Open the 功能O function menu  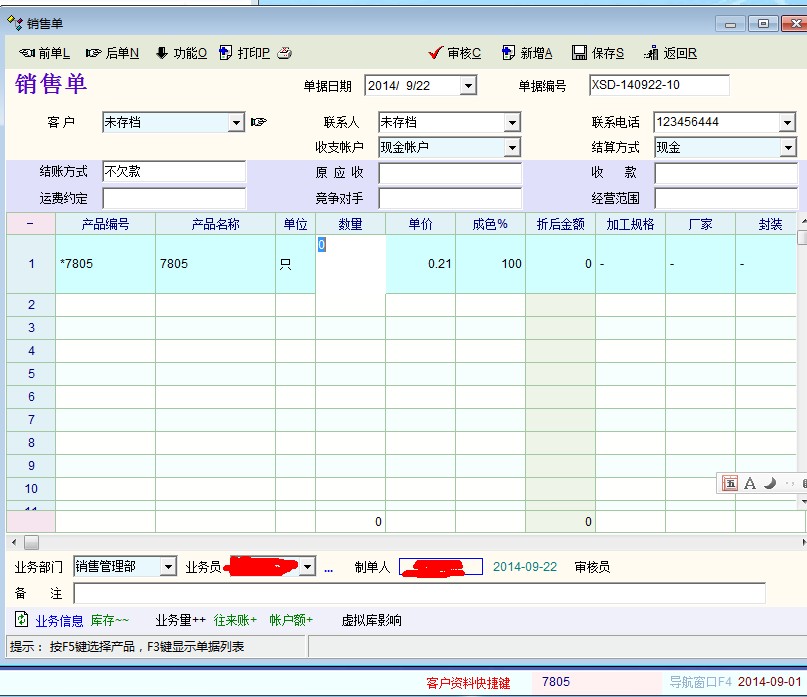(181, 53)
